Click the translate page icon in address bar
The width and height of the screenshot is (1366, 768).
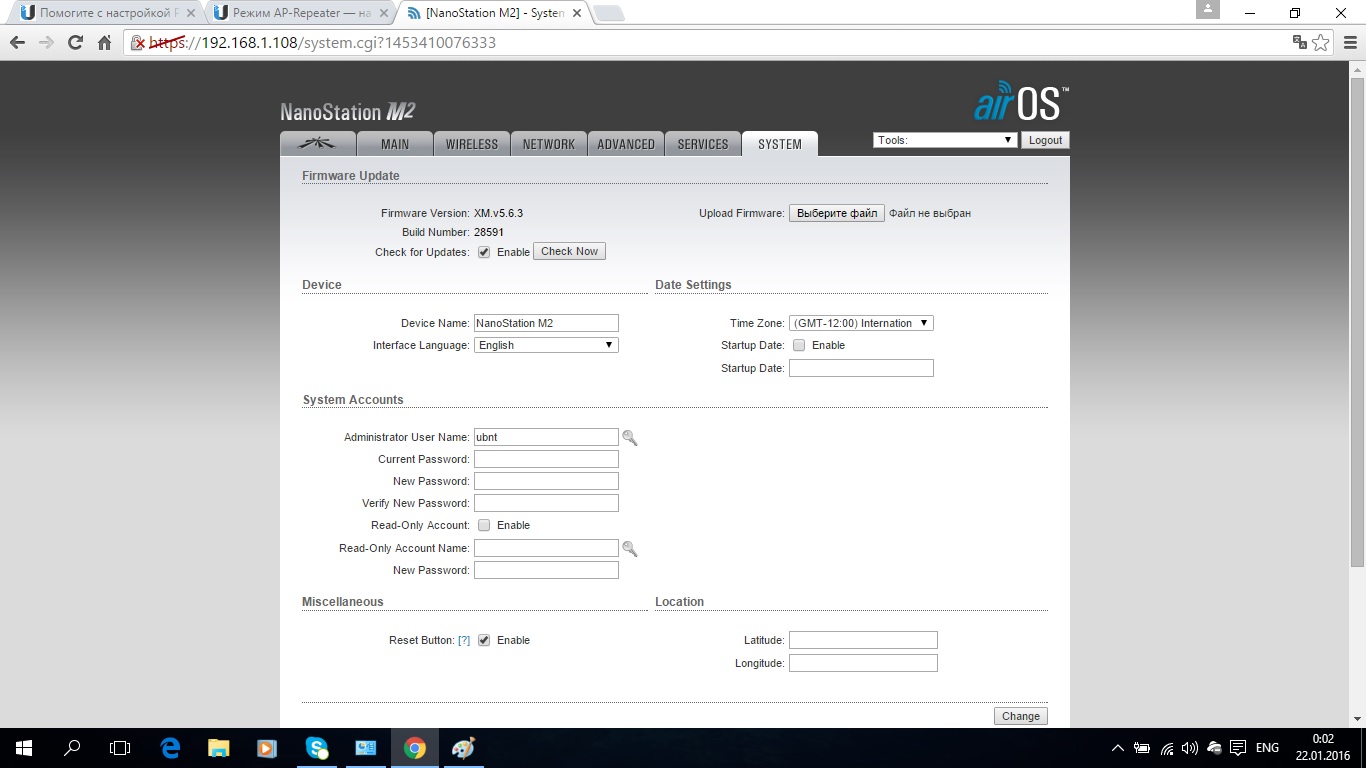point(1299,43)
